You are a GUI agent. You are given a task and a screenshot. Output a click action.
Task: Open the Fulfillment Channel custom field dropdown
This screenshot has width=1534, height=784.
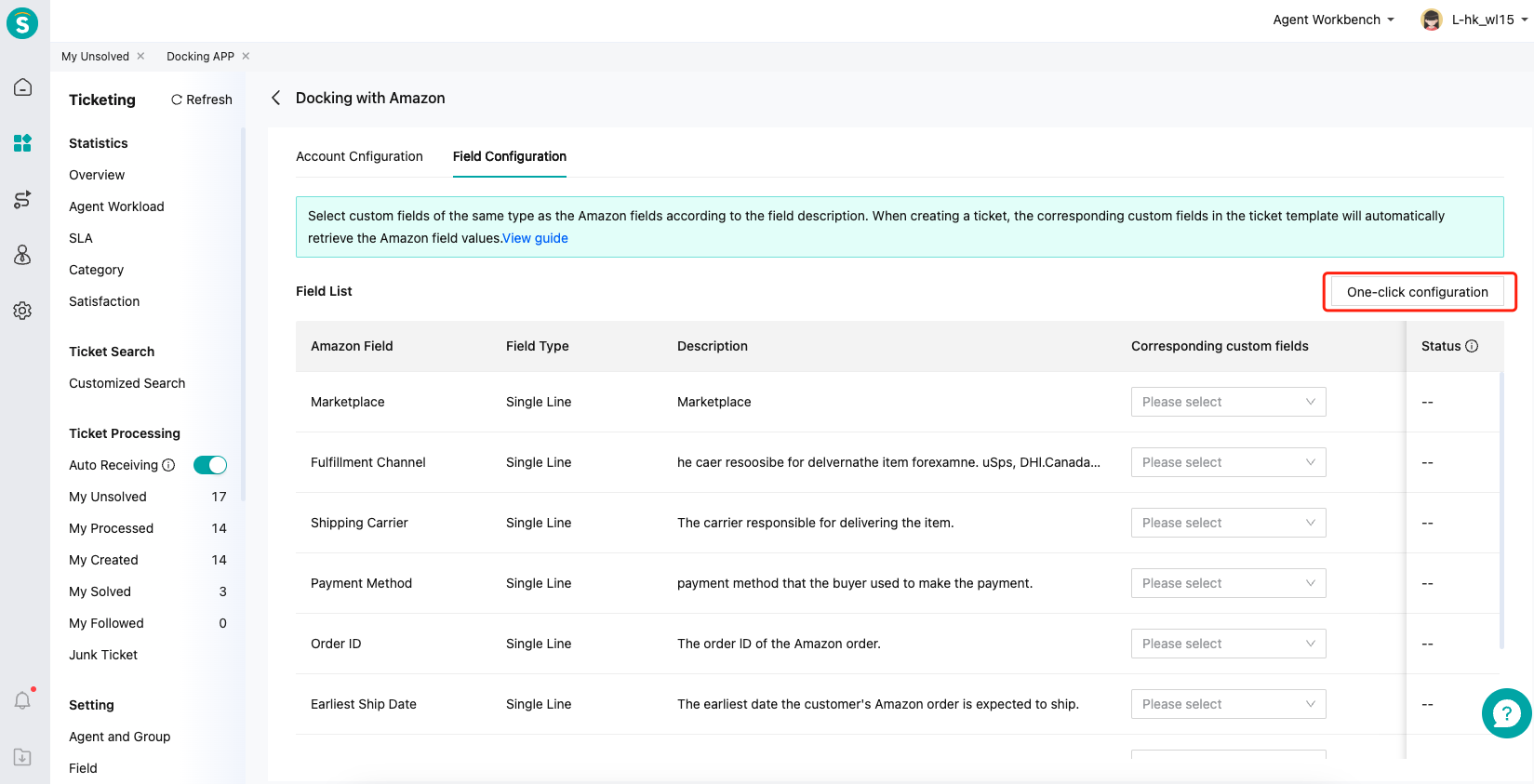pos(1228,462)
